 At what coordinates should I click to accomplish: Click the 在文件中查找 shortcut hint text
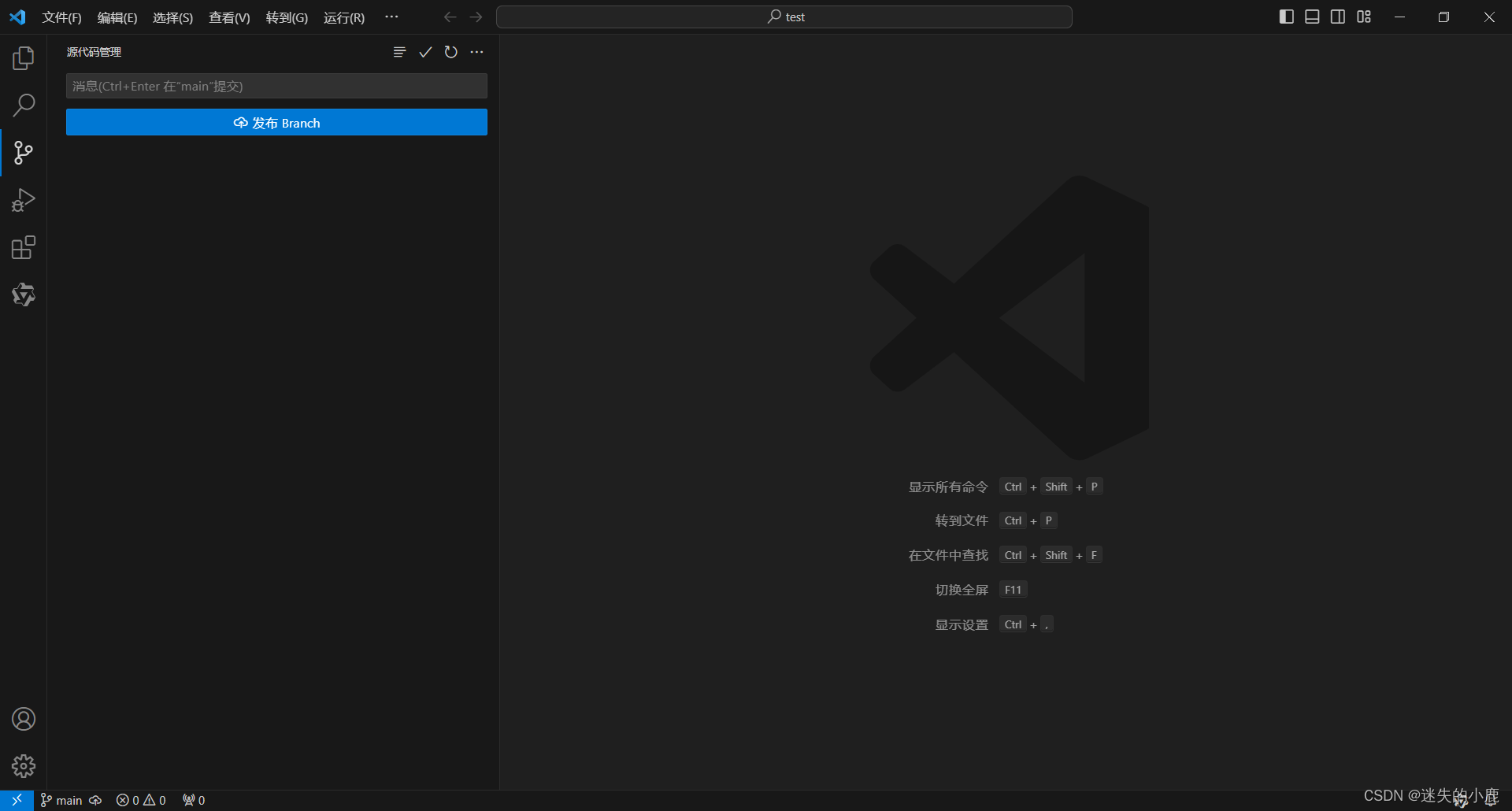pos(948,555)
